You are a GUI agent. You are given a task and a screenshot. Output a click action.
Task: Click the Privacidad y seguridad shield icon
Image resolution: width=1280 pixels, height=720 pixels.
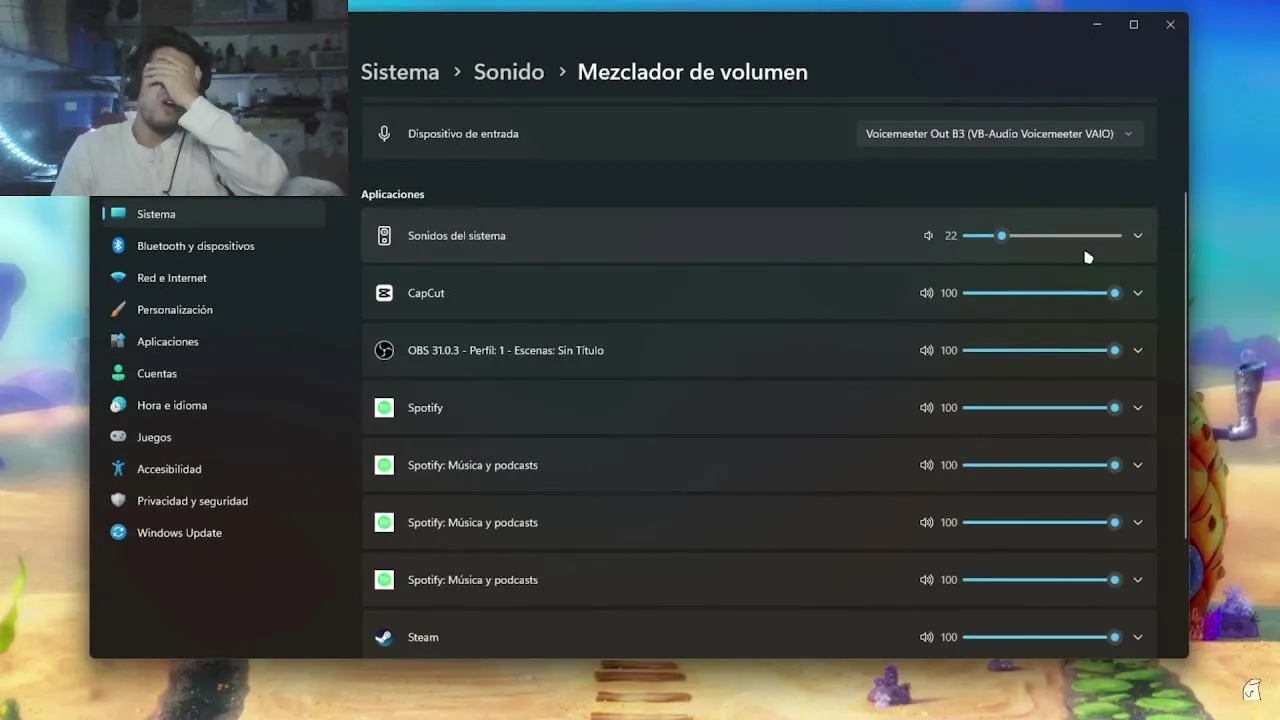pyautogui.click(x=118, y=501)
